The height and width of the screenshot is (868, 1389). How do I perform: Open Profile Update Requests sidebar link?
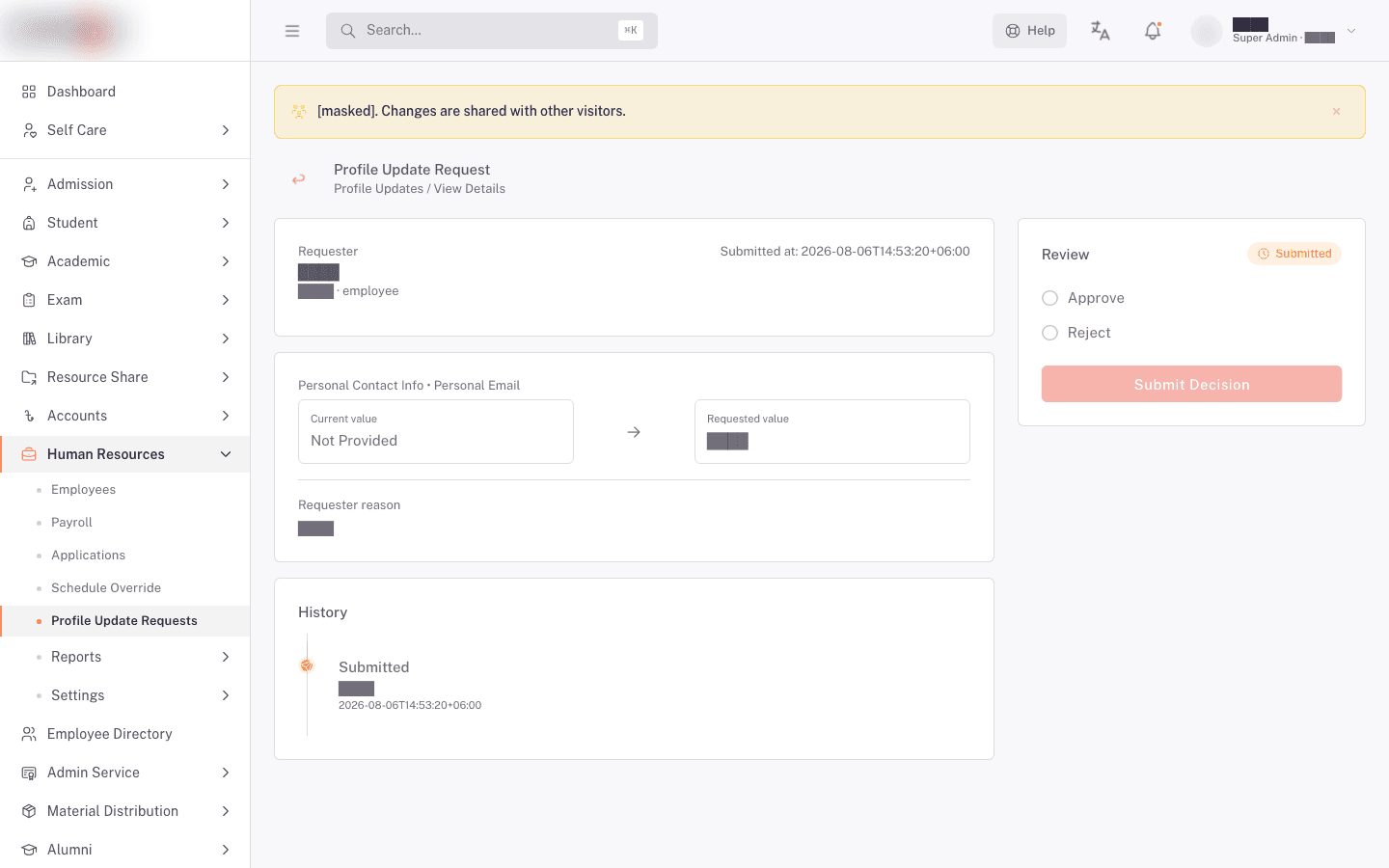click(124, 621)
